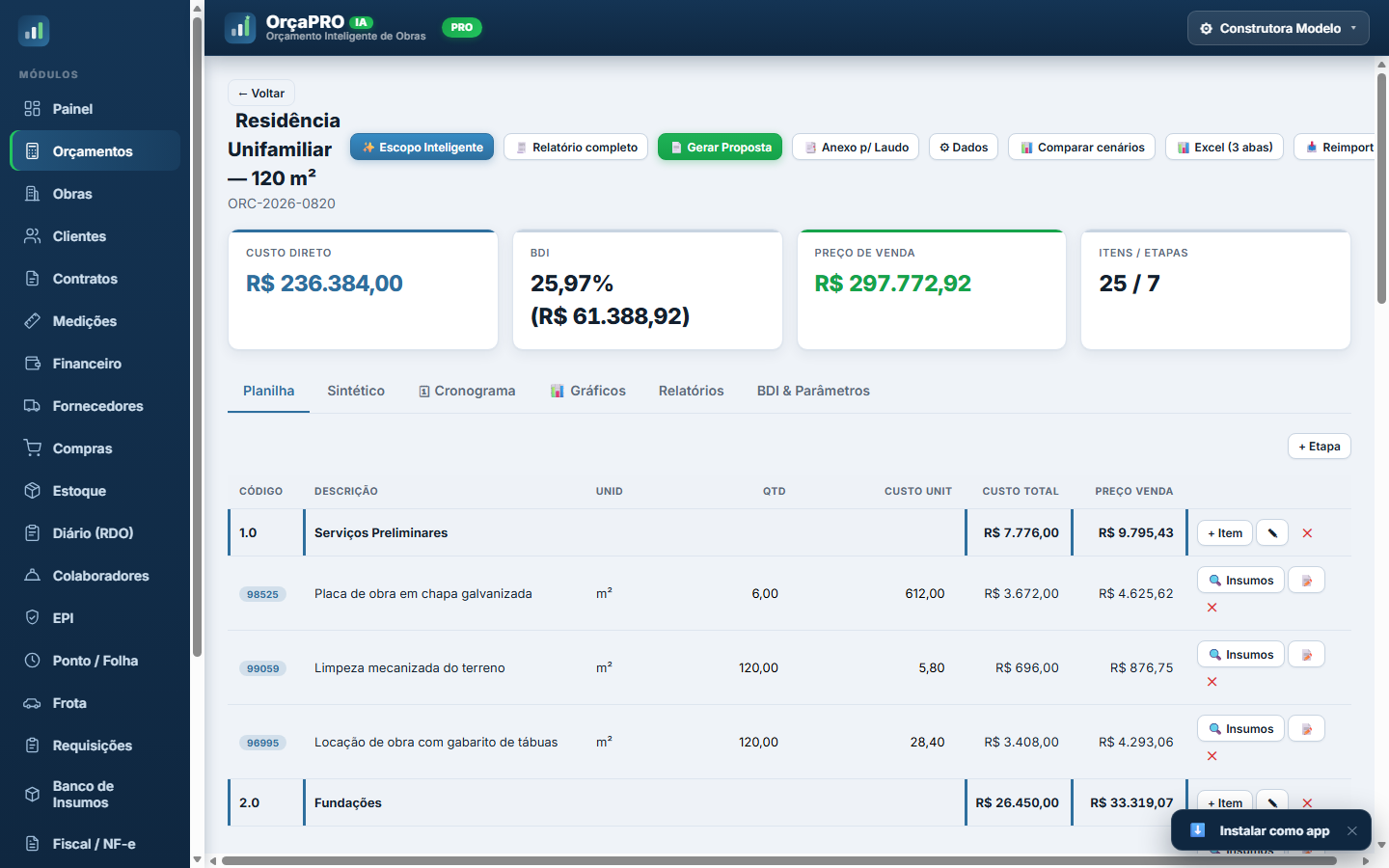Expand the Construtora Modelo company dropdown
This screenshot has height=868, width=1389.
(1279, 28)
